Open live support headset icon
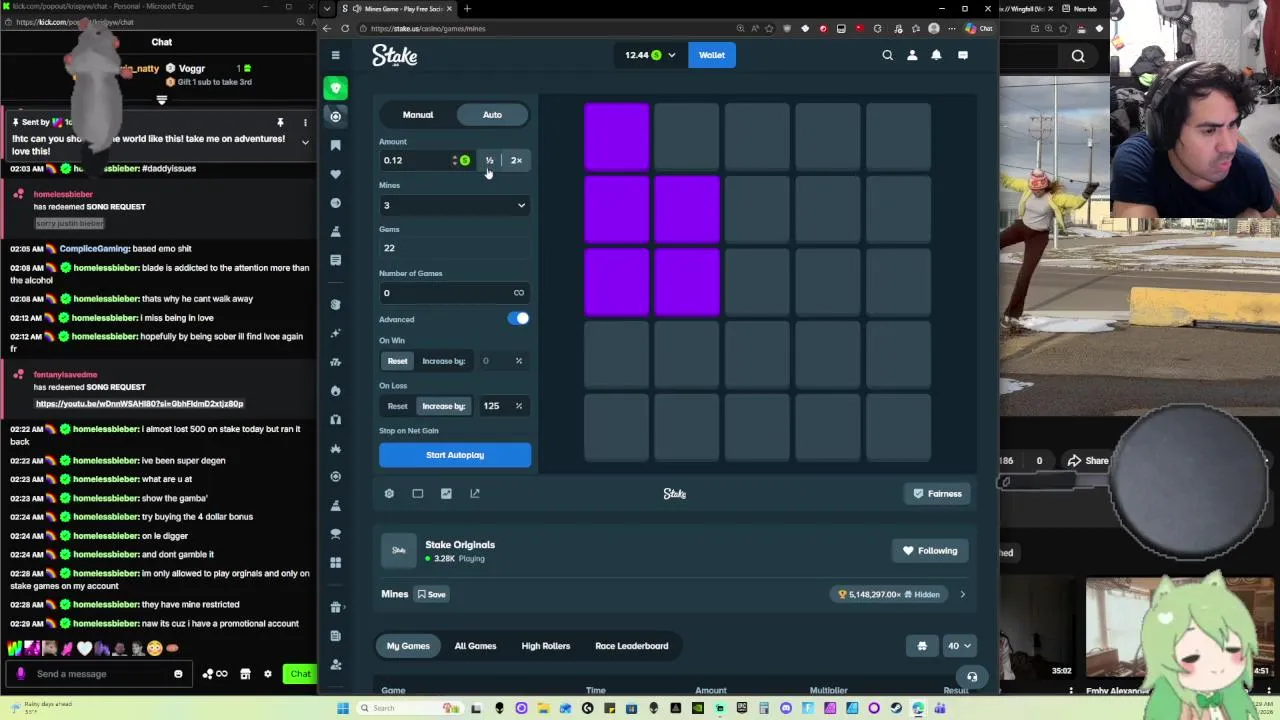1280x720 pixels. click(x=972, y=677)
